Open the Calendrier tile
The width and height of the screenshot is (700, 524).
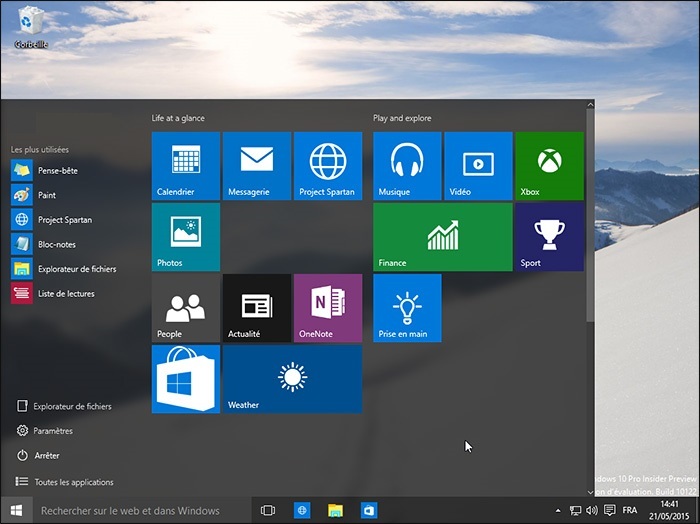pyautogui.click(x=186, y=166)
